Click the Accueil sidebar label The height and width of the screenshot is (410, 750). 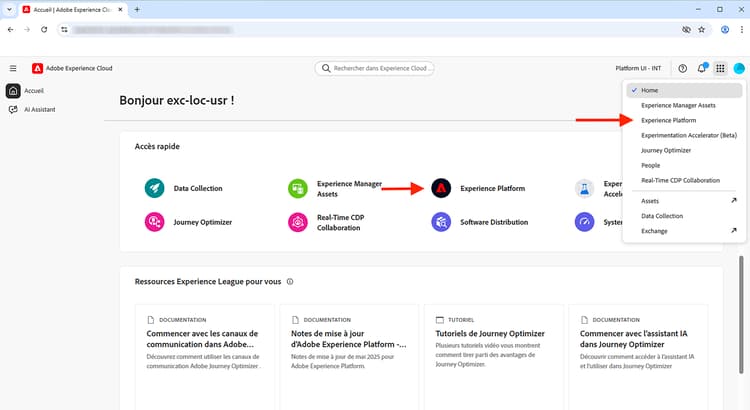pyautogui.click(x=34, y=90)
